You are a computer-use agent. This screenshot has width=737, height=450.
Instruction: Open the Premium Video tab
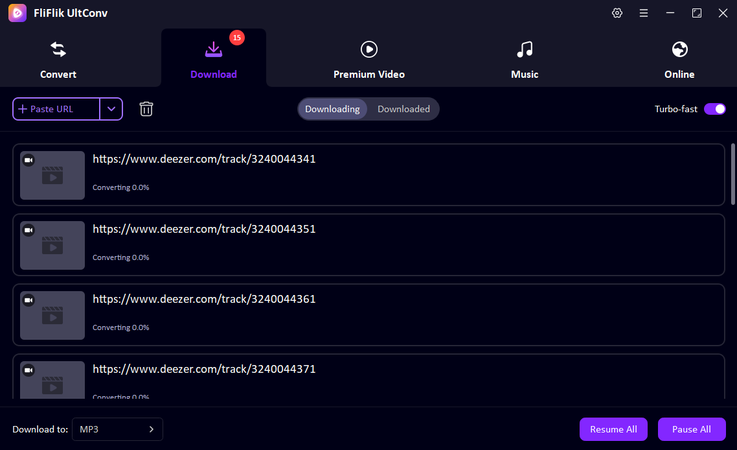[x=369, y=58]
